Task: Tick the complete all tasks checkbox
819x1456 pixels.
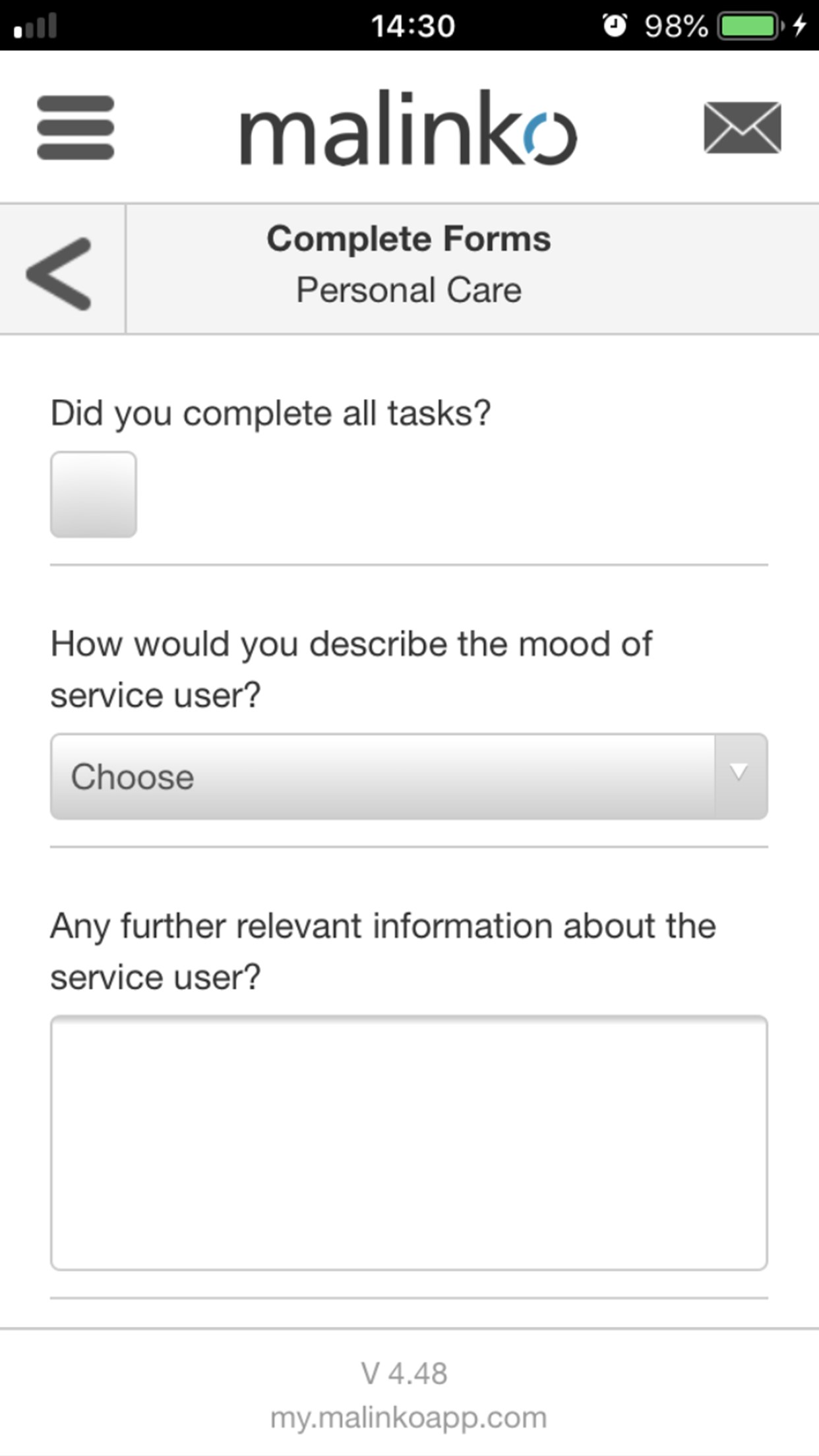Action: pos(94,494)
